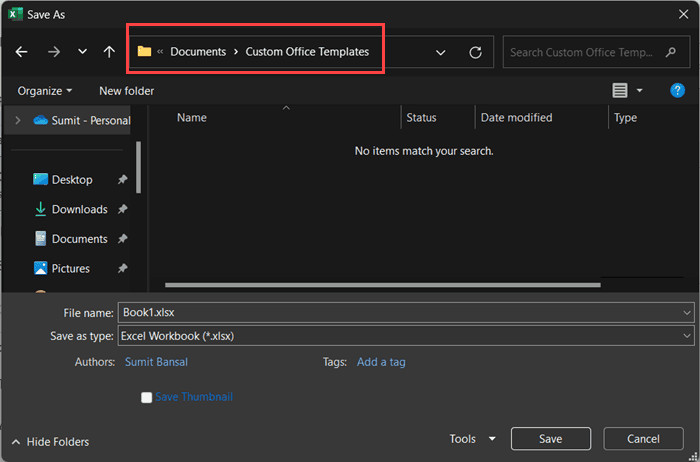This screenshot has width=700, height=462.
Task: Go back using the left arrow
Action: point(21,52)
